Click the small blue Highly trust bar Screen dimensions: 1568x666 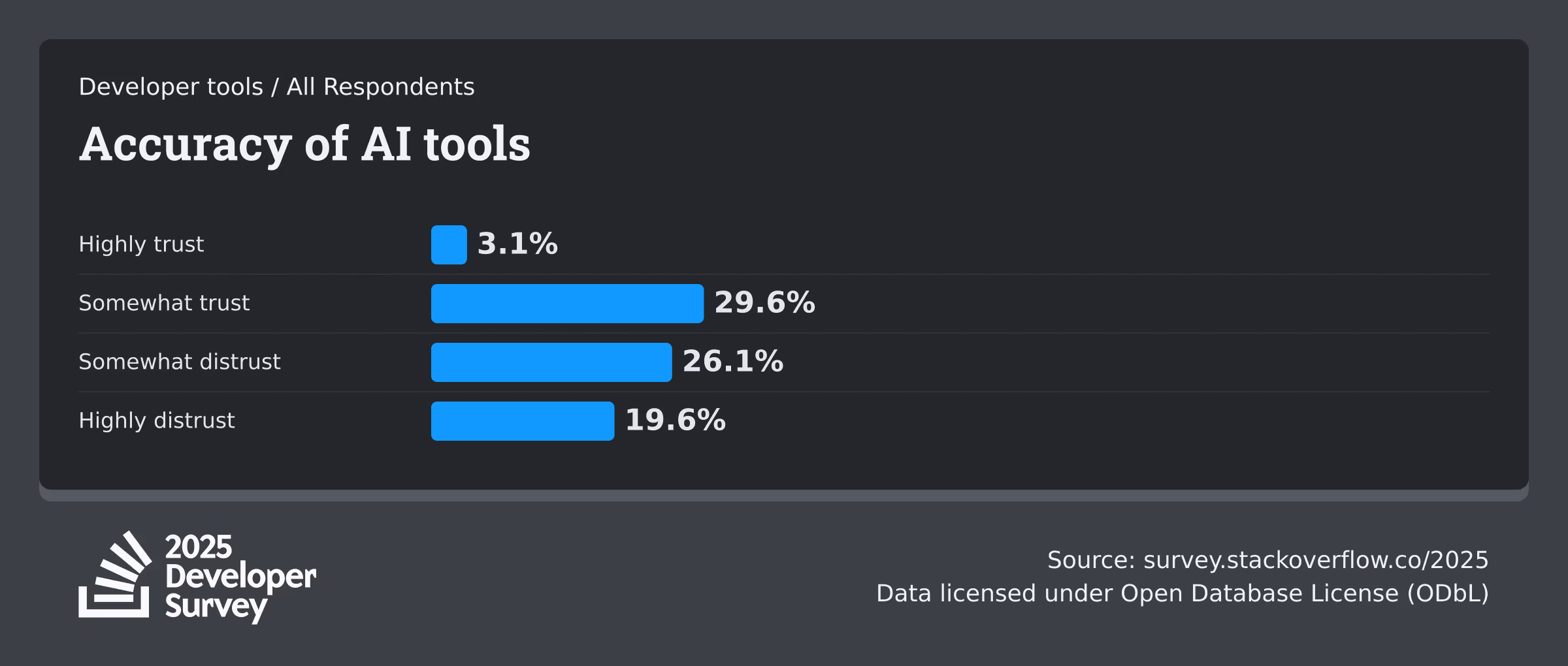[449, 245]
